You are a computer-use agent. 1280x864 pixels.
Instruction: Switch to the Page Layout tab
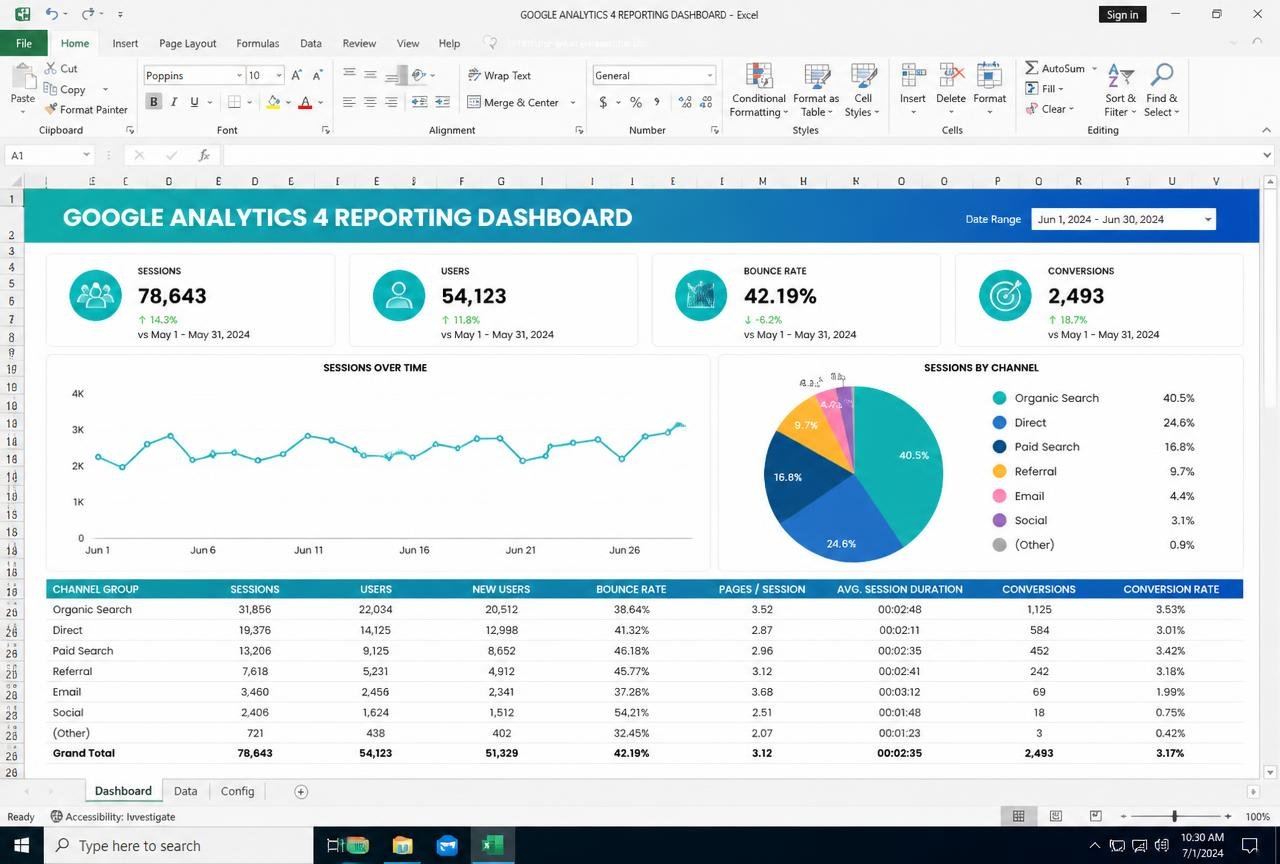click(188, 43)
